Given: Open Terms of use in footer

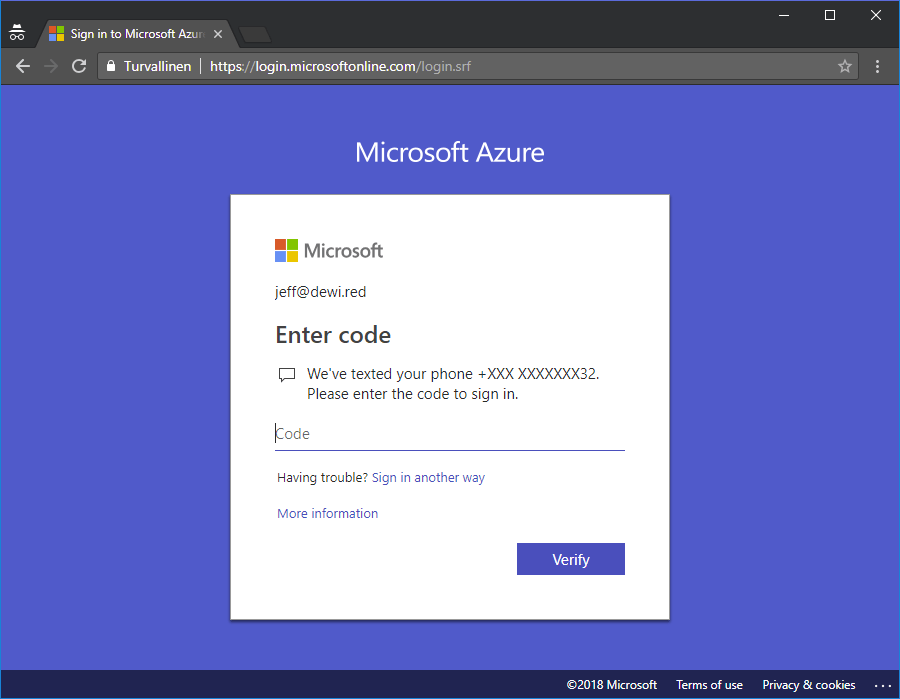Looking at the screenshot, I should pyautogui.click(x=709, y=685).
